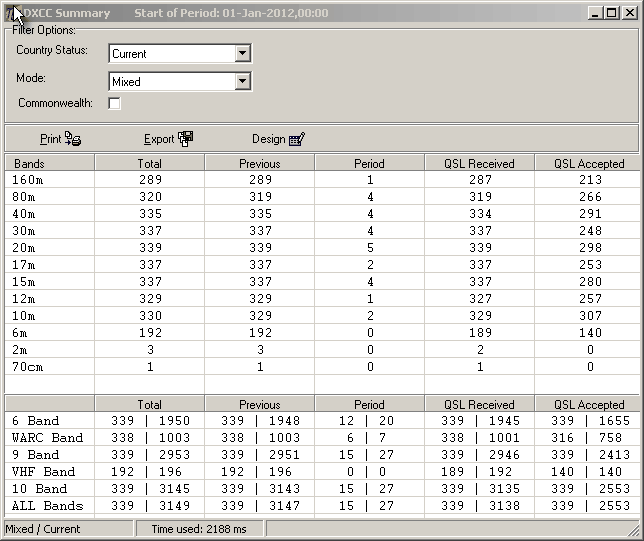Click the WARC Band summary row label
Screen dimensions: 644x541
[x=47, y=438]
